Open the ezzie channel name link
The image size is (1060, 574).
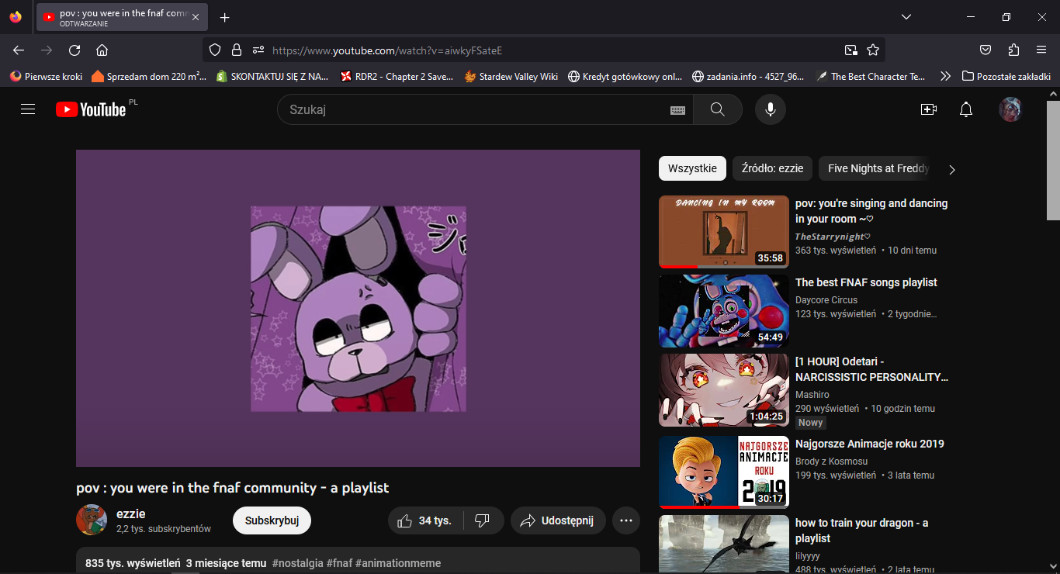(x=131, y=514)
